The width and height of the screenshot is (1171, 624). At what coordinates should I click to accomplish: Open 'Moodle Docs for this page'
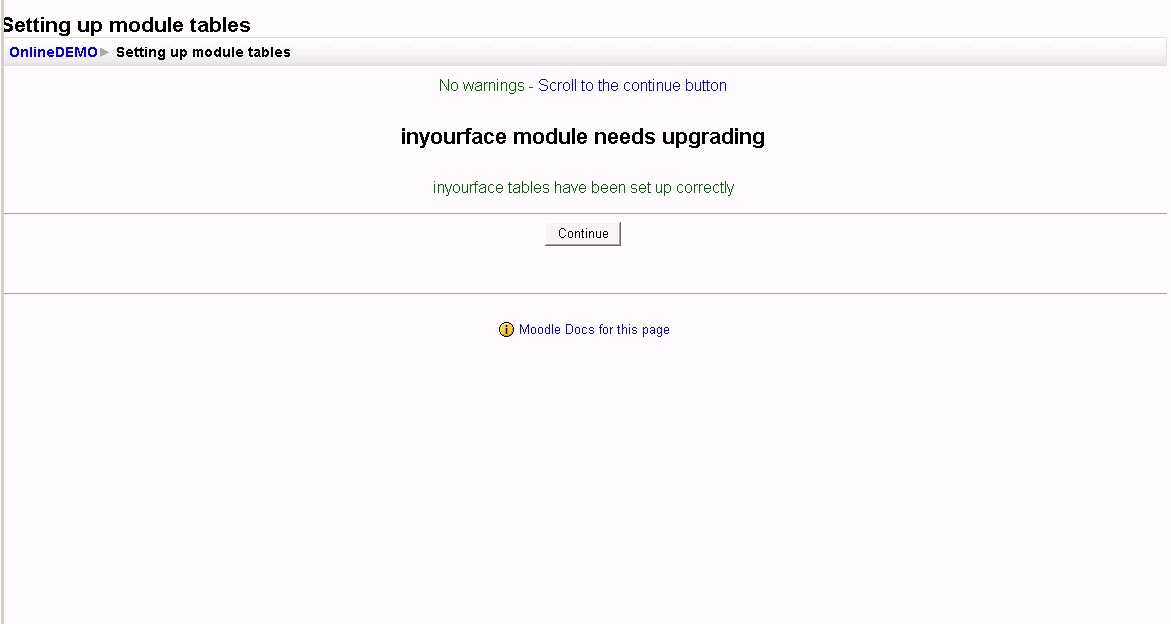[591, 329]
